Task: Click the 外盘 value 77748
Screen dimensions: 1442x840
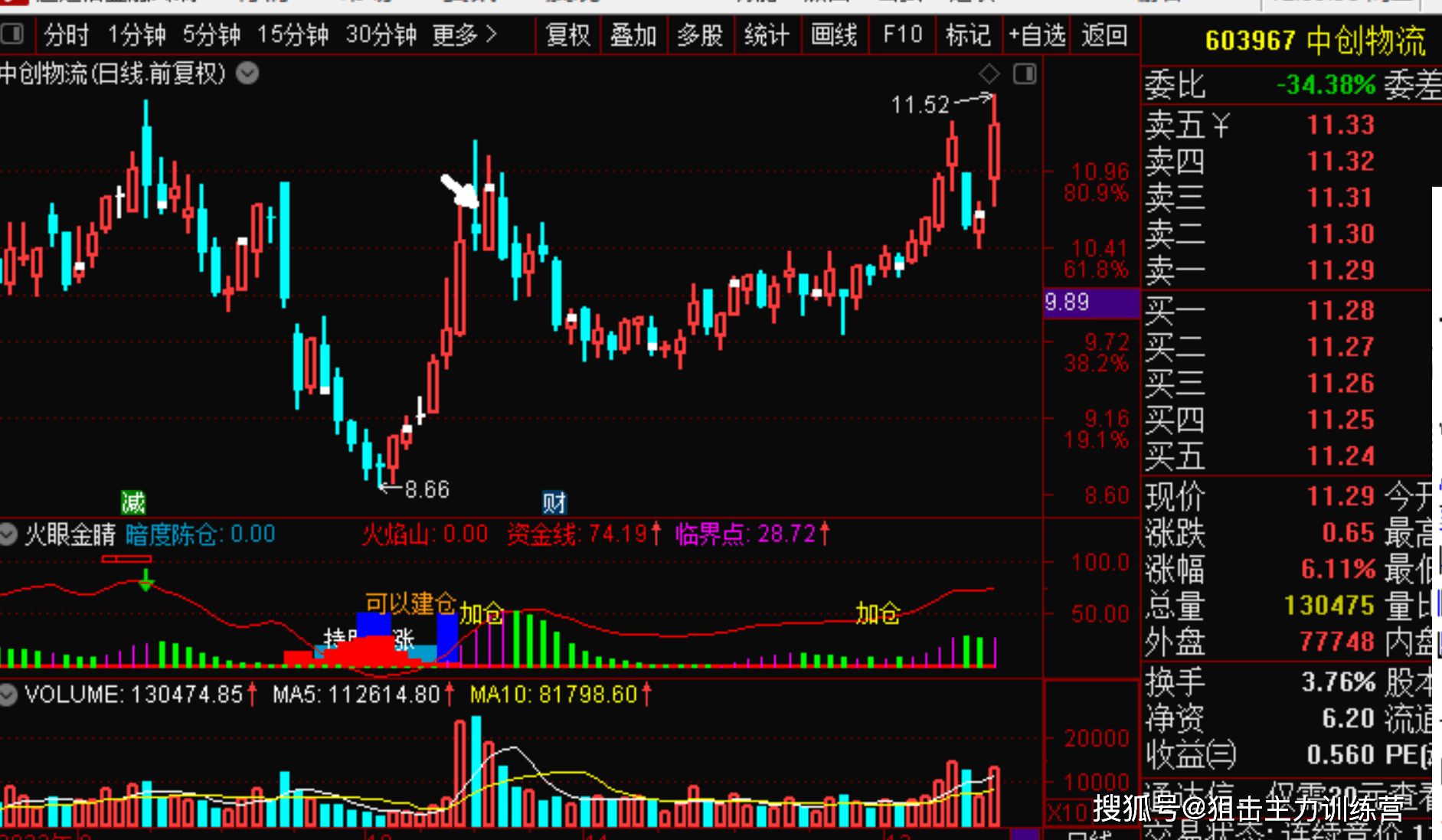Action: 1337,642
